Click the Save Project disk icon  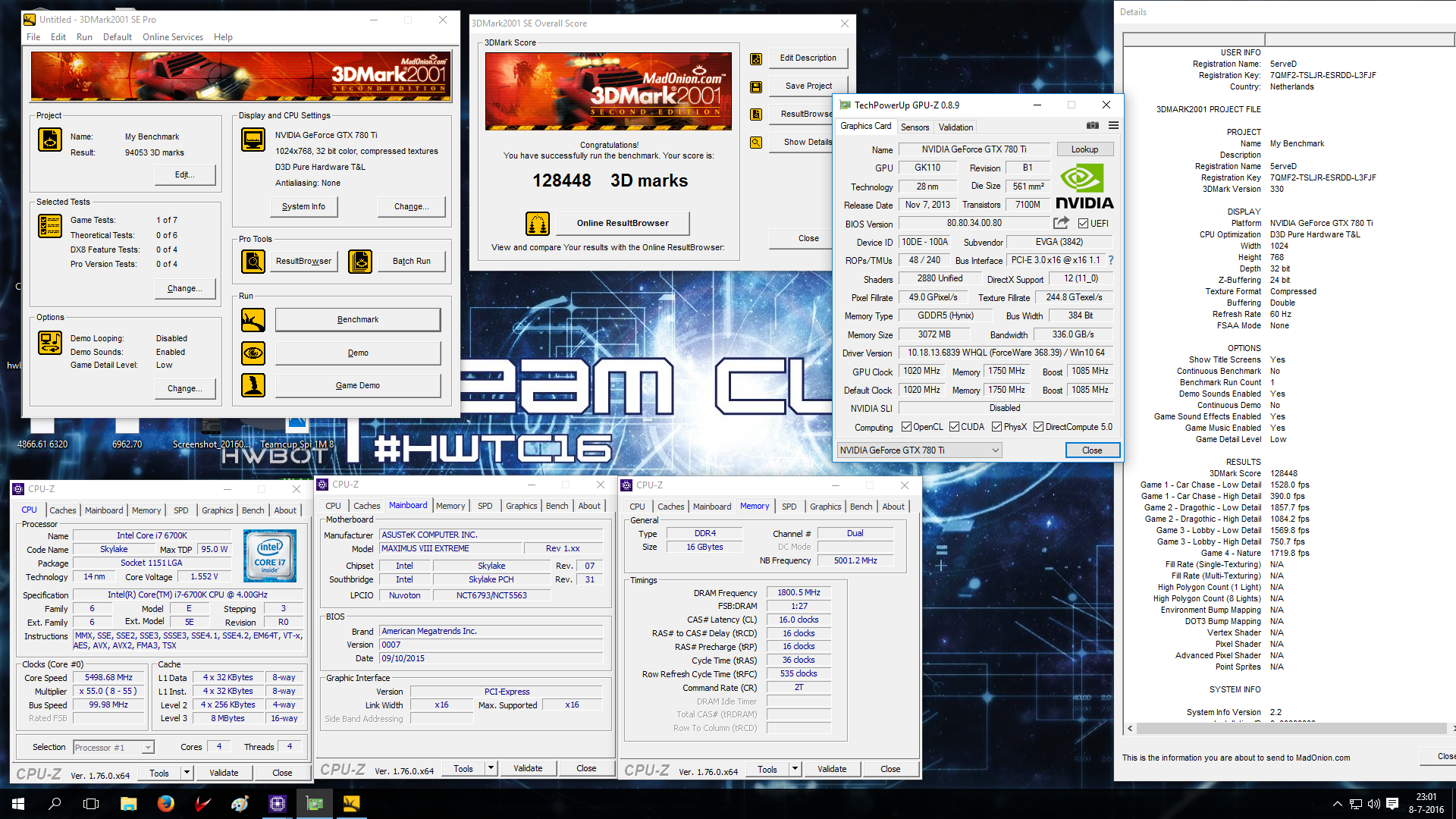pos(756,86)
